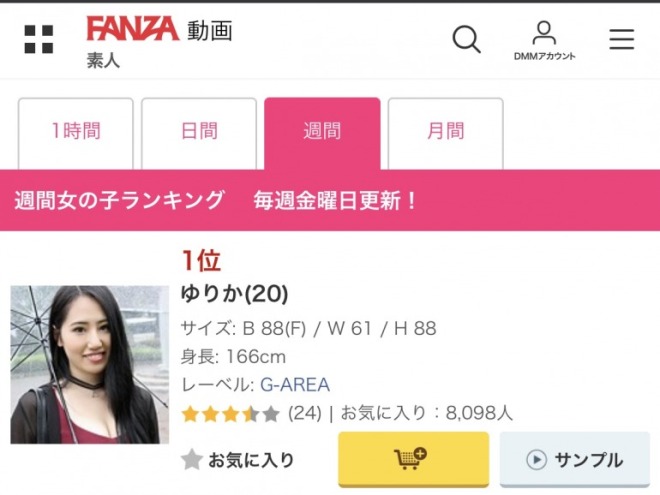Play the サンプル sample video
This screenshot has width=660, height=495.
point(575,459)
